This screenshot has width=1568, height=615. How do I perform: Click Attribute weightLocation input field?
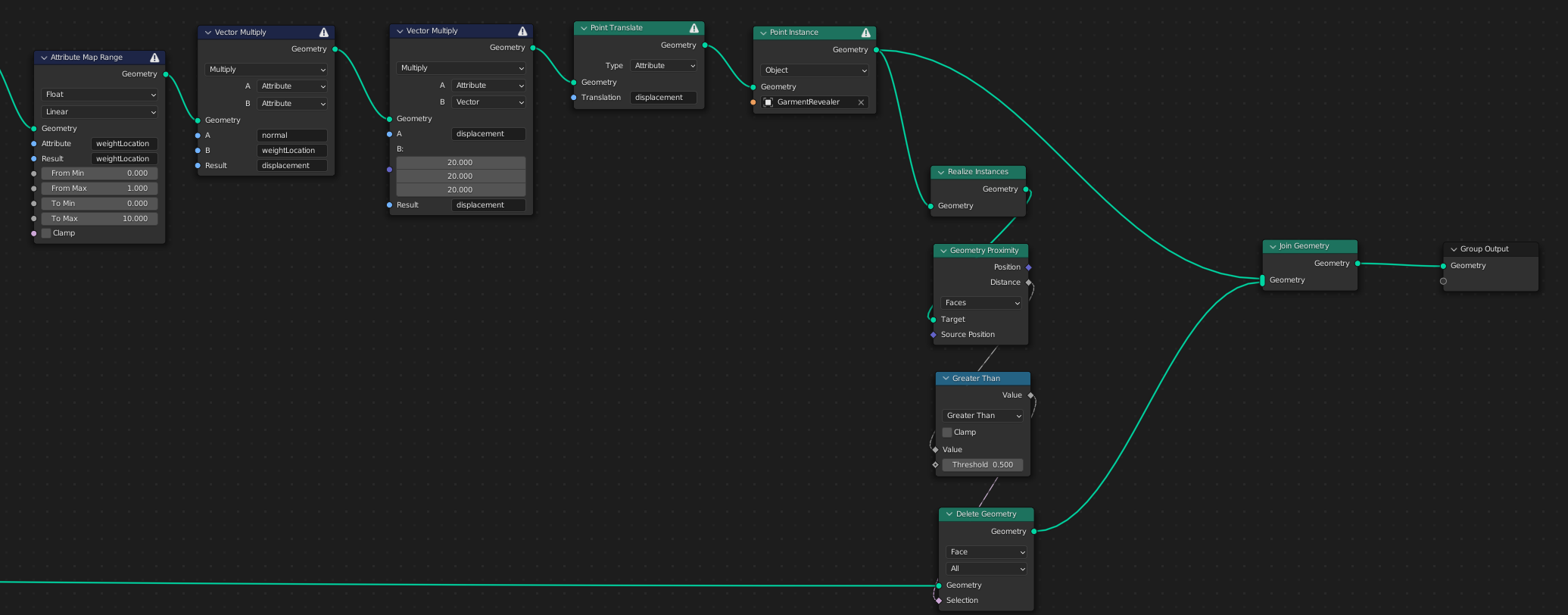point(125,144)
